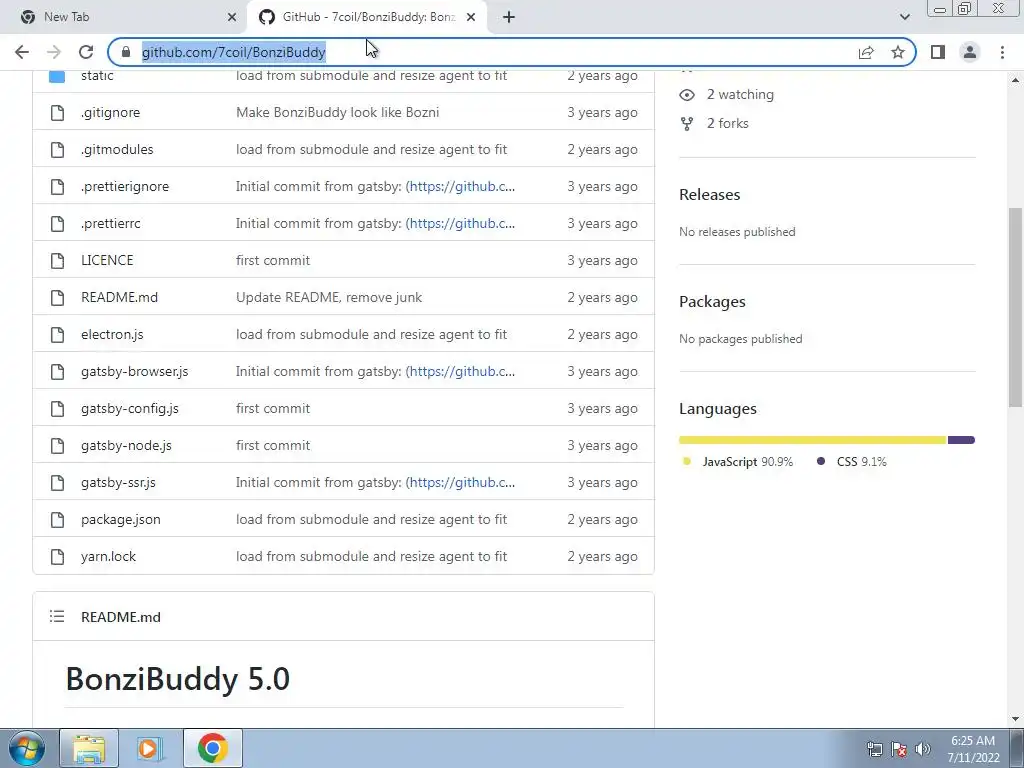Click the purple CSS language bar segment
1024x768 pixels.
[x=961, y=440]
